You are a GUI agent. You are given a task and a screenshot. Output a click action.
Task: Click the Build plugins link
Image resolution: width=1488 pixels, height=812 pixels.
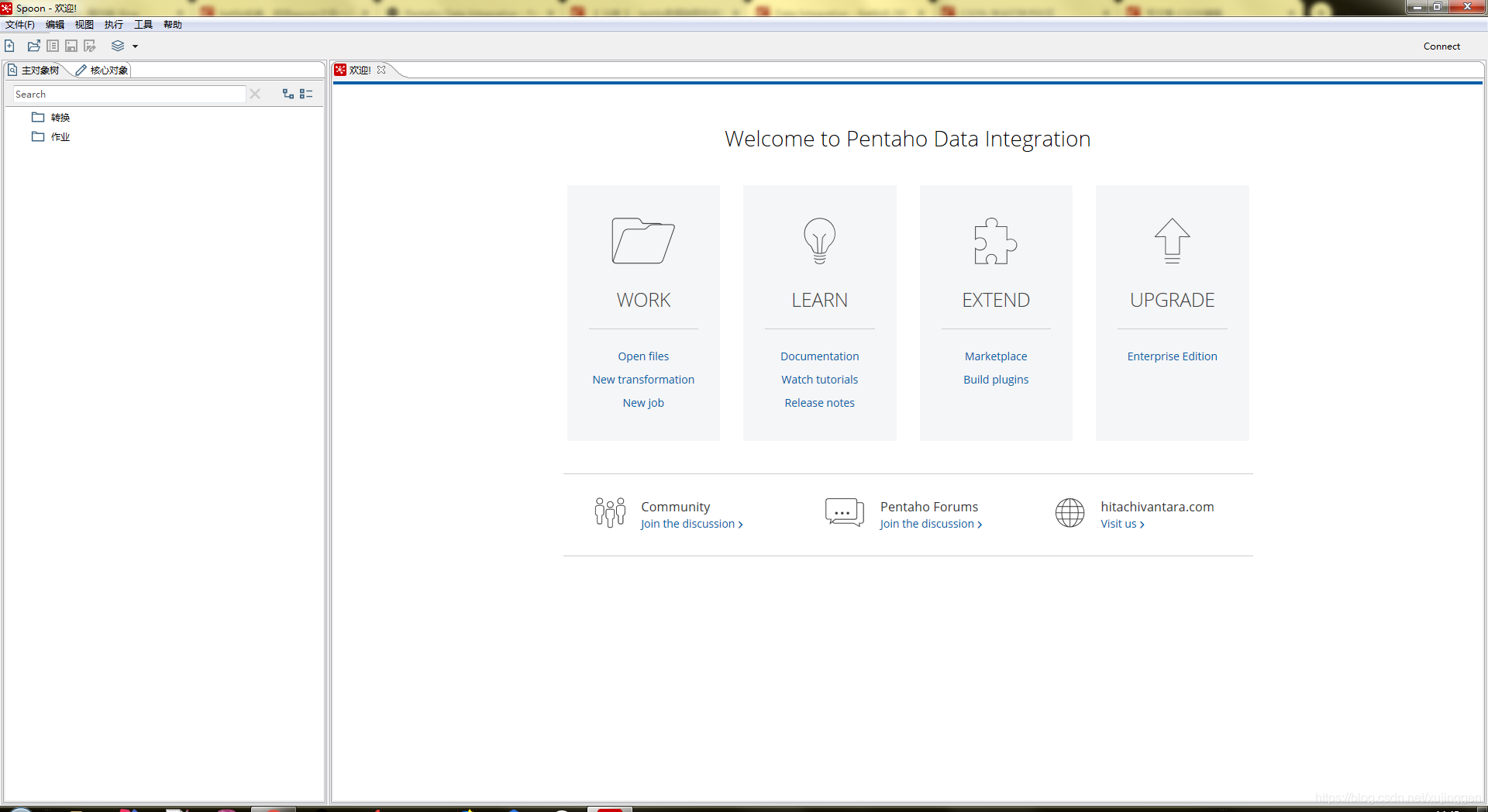click(996, 380)
